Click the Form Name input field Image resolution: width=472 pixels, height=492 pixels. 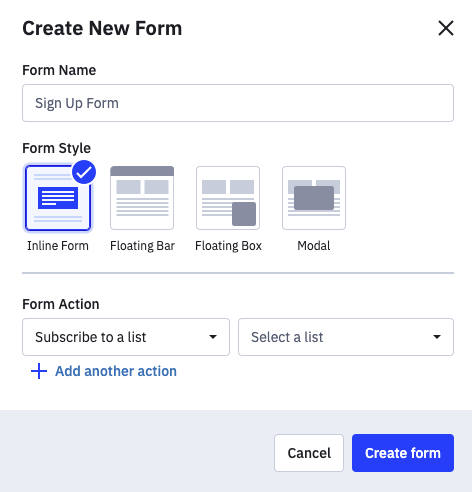tap(238, 103)
